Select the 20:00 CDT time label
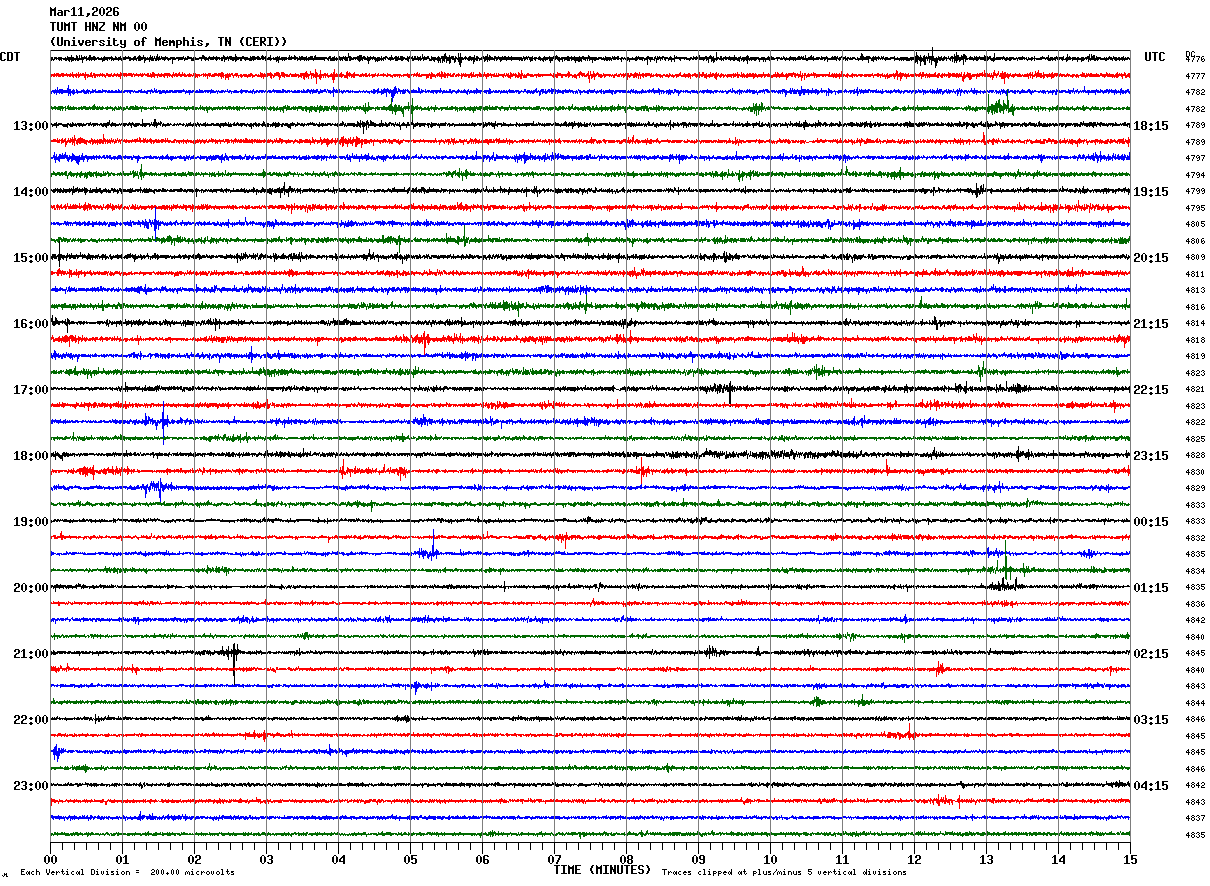The height and width of the screenshot is (886, 1210). [x=30, y=588]
